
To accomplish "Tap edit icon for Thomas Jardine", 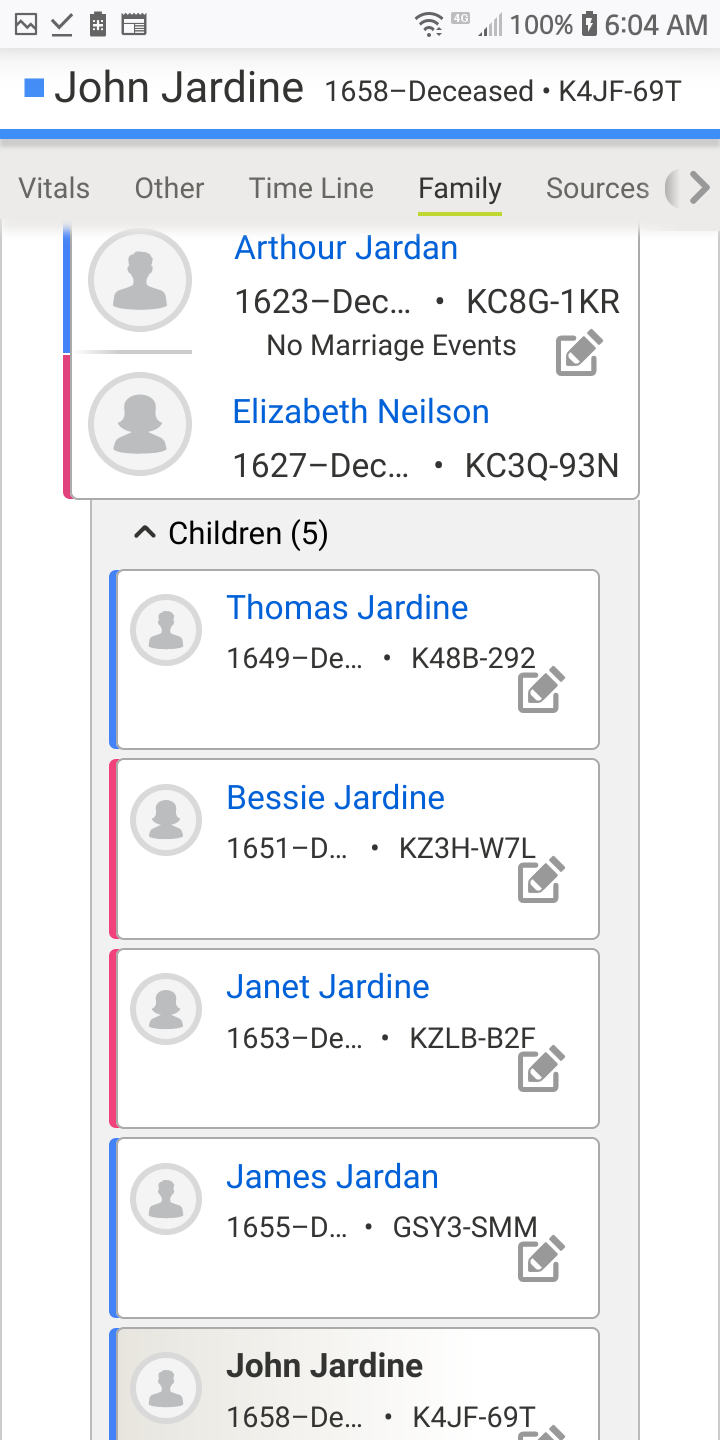I will pos(542,690).
